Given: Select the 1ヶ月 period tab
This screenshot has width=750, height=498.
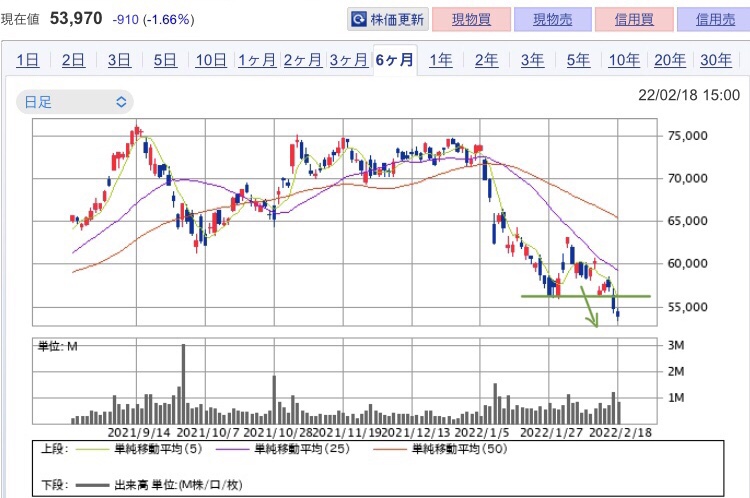Looking at the screenshot, I should pos(257,60).
